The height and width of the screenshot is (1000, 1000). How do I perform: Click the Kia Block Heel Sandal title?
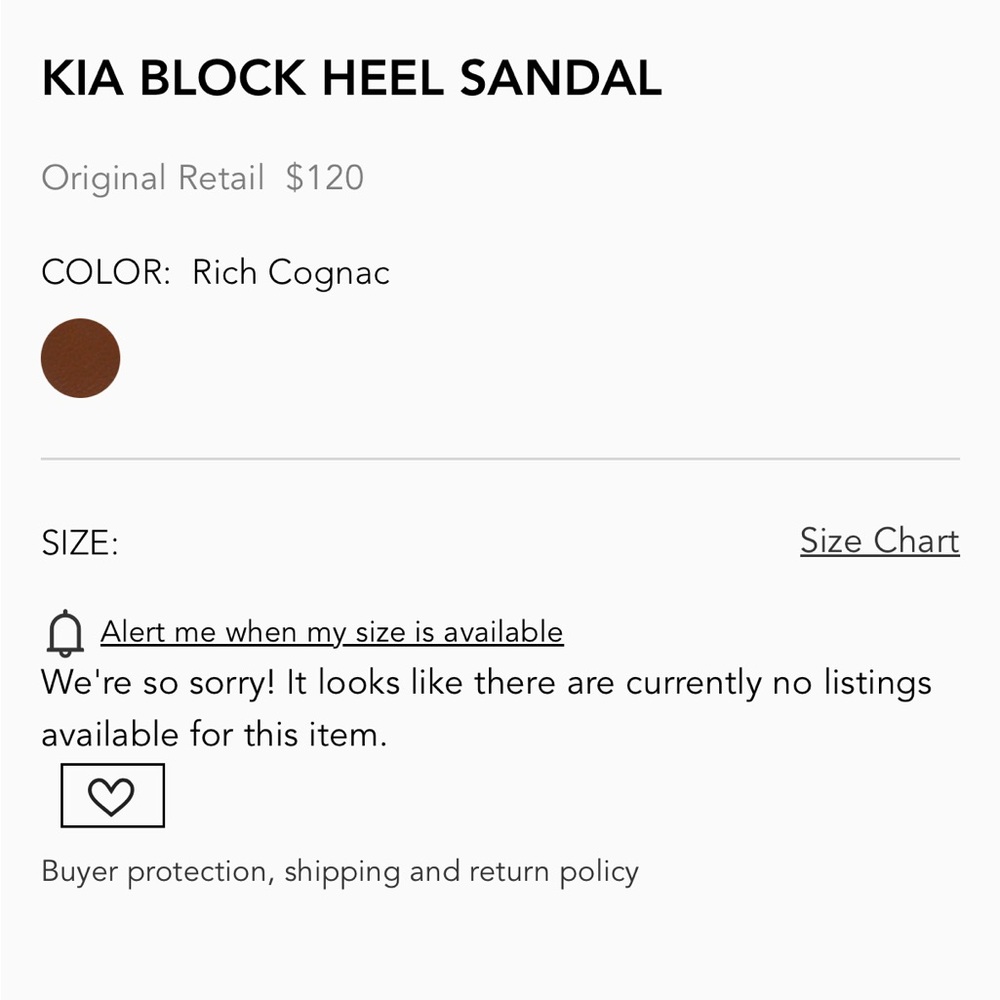click(351, 78)
